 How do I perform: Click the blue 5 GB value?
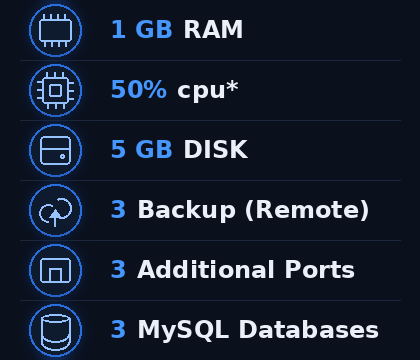pos(142,149)
